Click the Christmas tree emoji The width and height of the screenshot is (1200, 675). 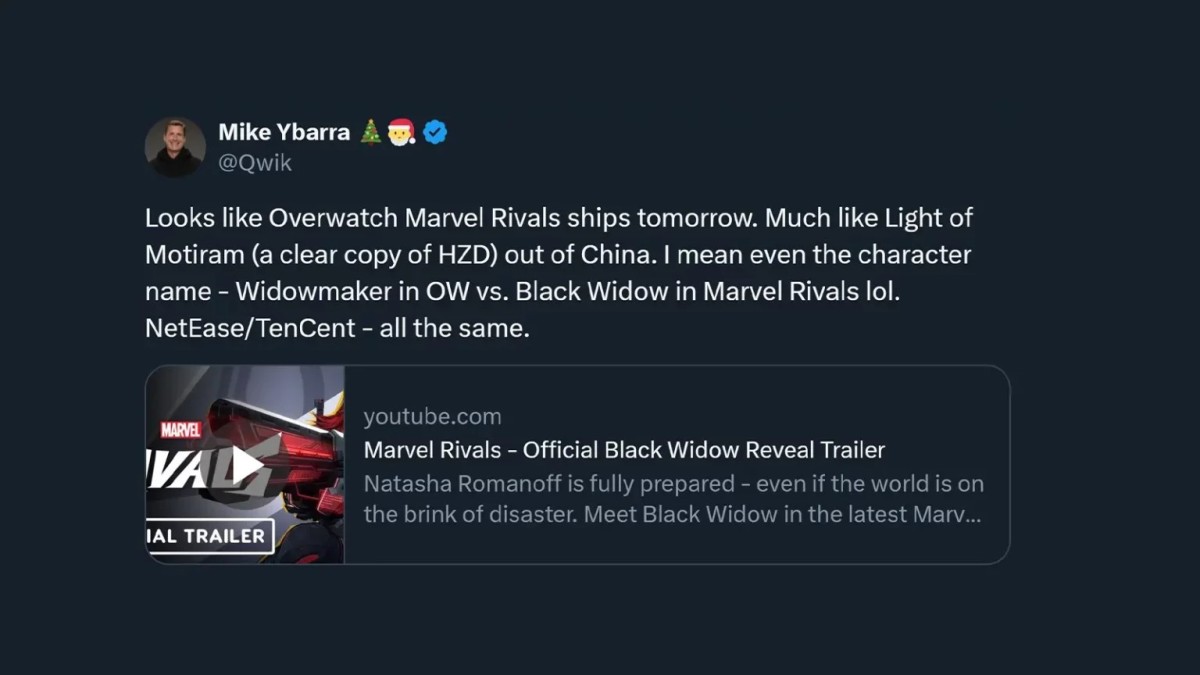coord(371,132)
